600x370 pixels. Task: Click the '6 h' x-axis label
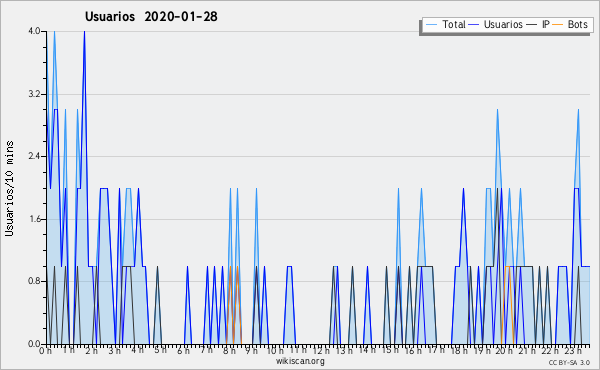183,351
